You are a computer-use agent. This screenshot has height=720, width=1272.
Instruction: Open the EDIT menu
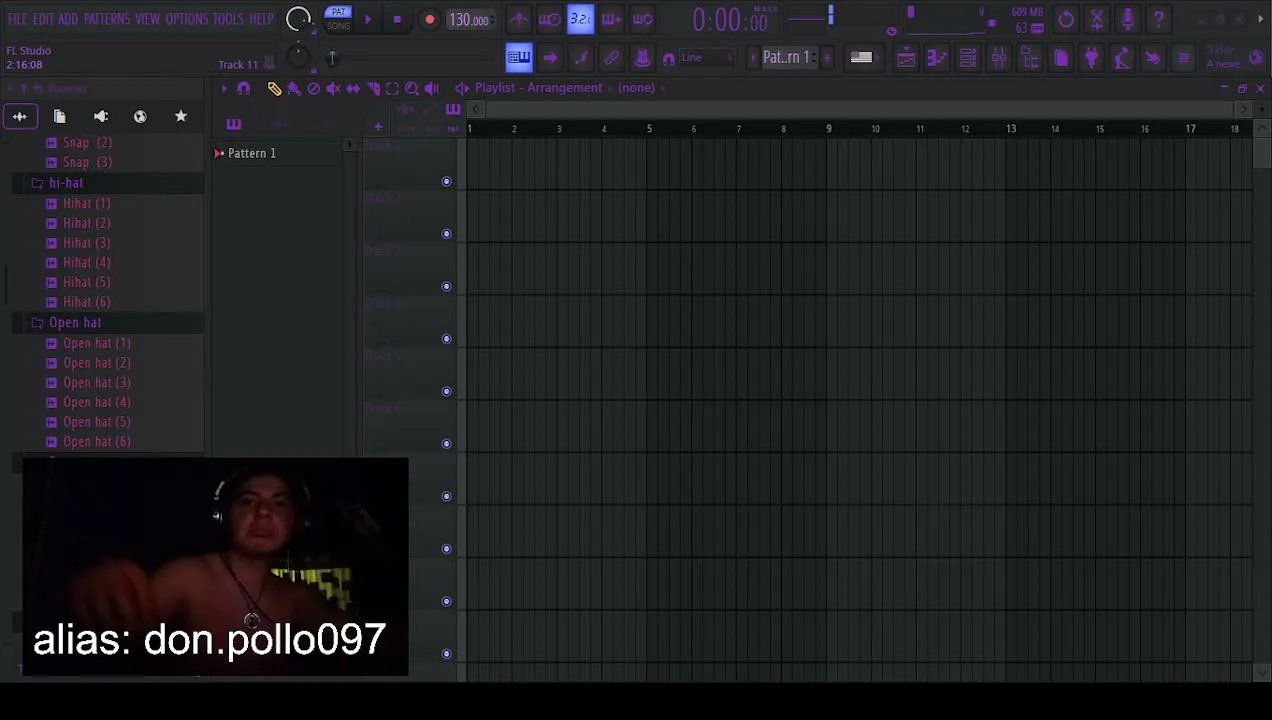43,19
